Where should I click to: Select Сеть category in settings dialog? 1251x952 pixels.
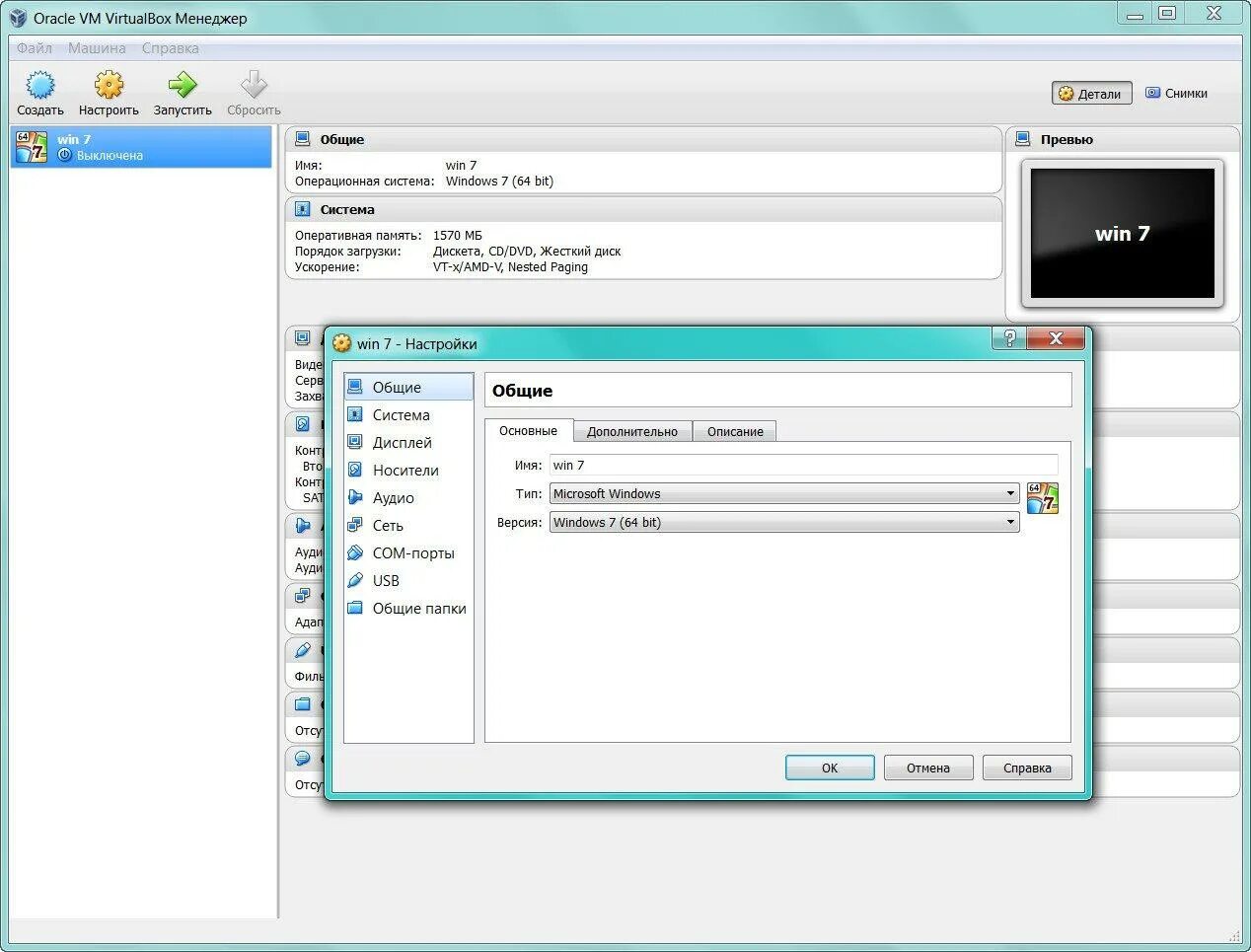pyautogui.click(x=408, y=526)
